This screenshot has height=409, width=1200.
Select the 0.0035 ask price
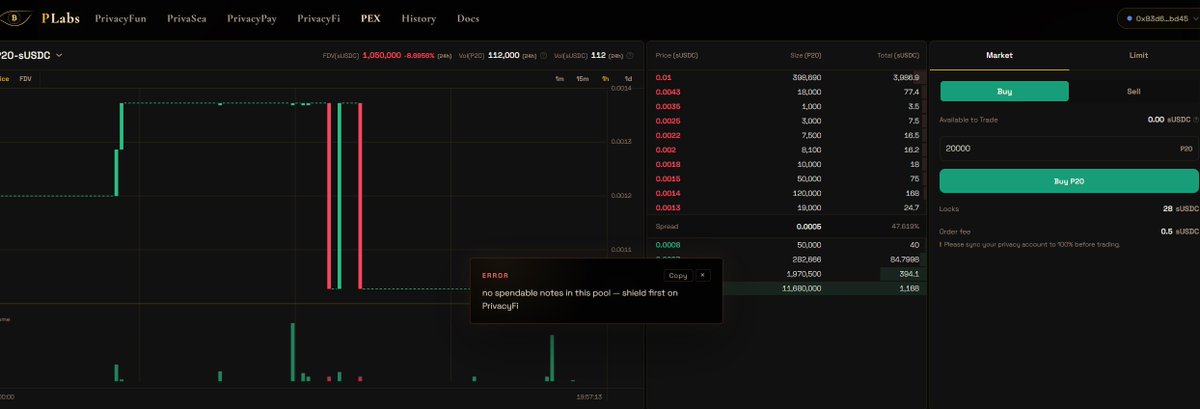pos(668,106)
